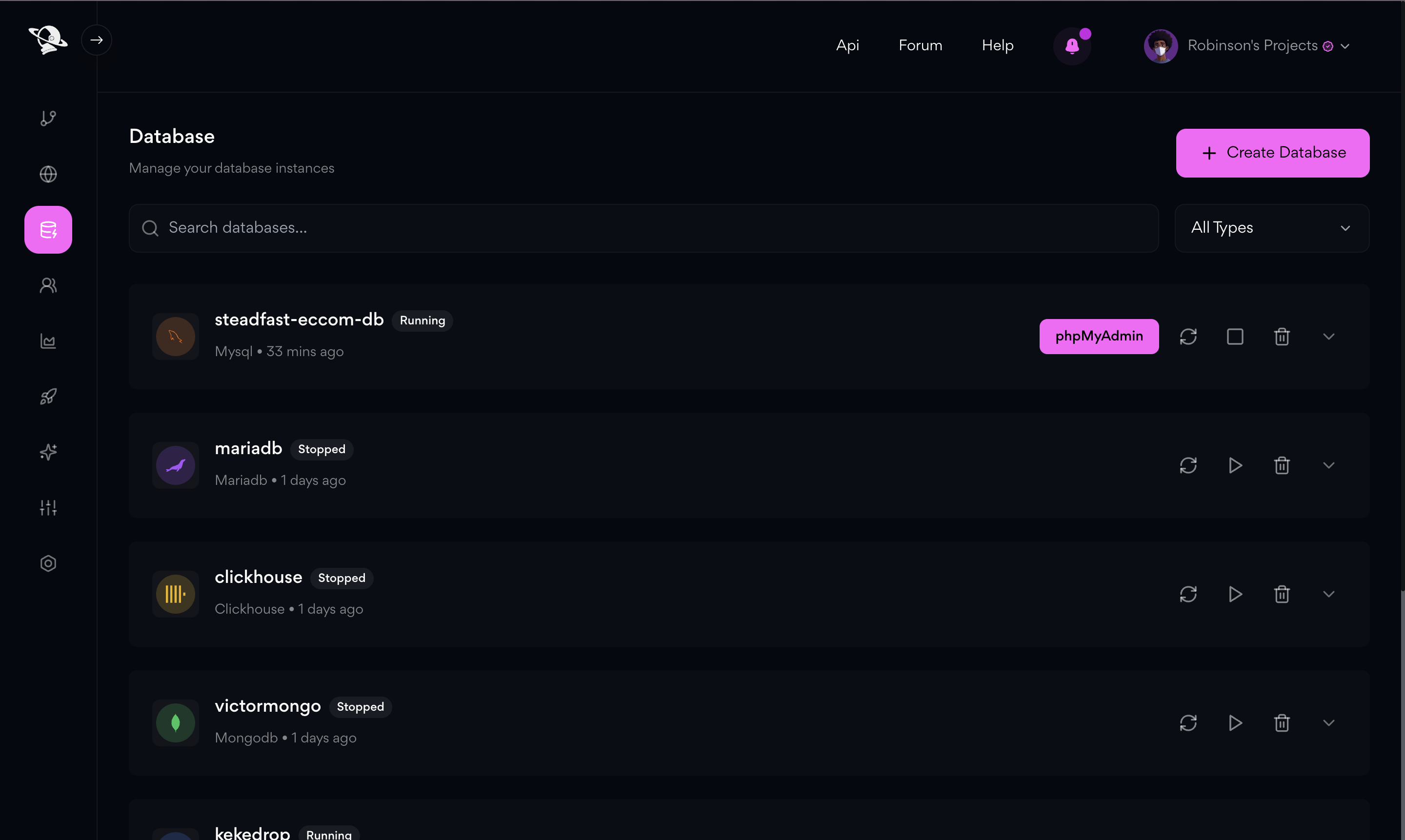Click Running status badge on steadfast-eccom-db
Screen dimensions: 1405x840
pyautogui.click(x=422, y=320)
